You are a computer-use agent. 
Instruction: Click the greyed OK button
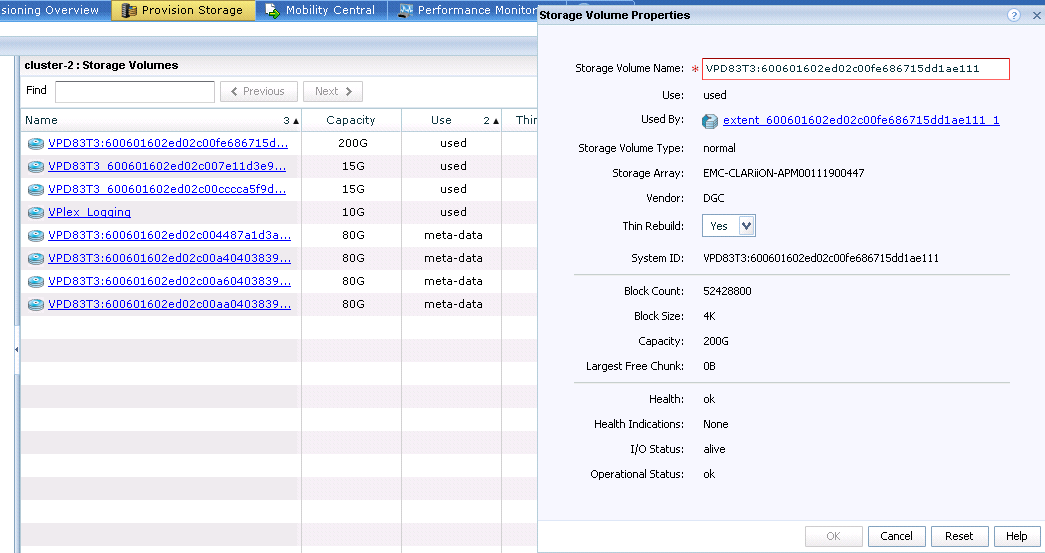click(x=834, y=536)
